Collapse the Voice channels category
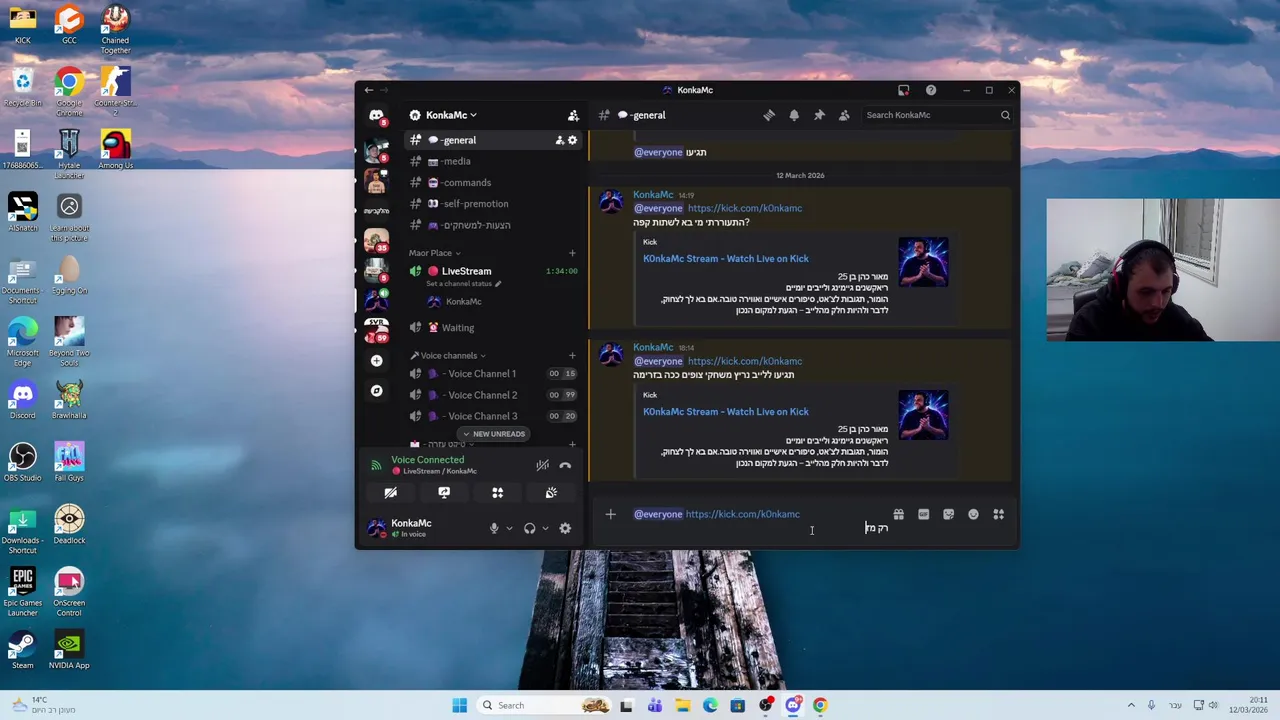The image size is (1280, 720). point(448,356)
